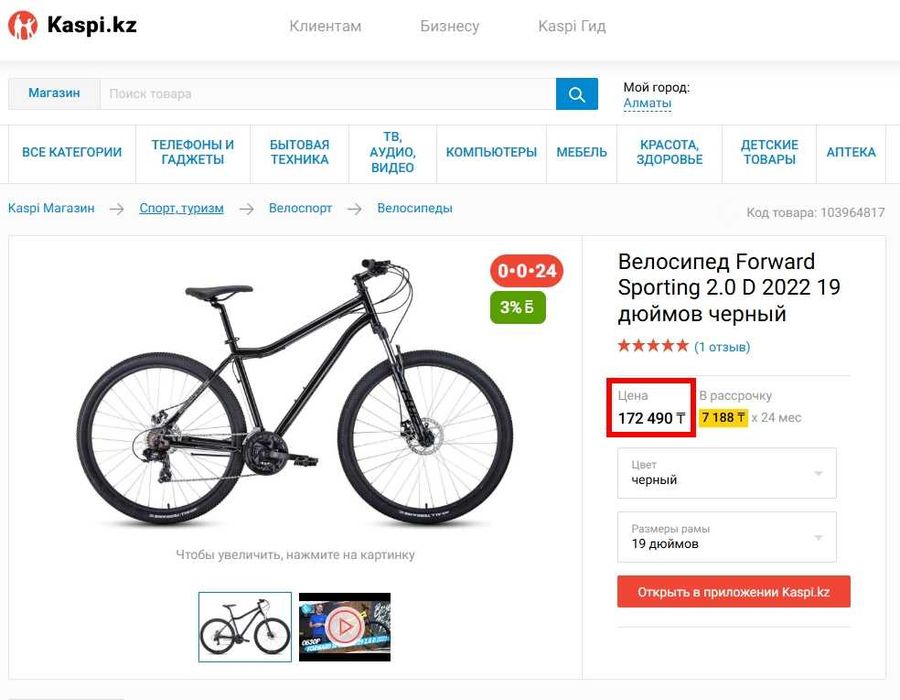Click the main bicycle image to enlarge

tap(295, 395)
